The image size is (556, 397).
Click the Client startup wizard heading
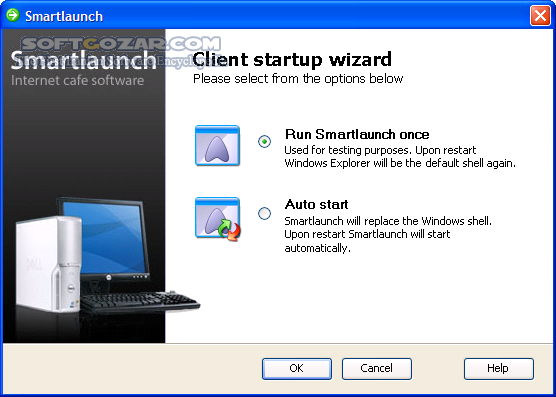tap(292, 59)
